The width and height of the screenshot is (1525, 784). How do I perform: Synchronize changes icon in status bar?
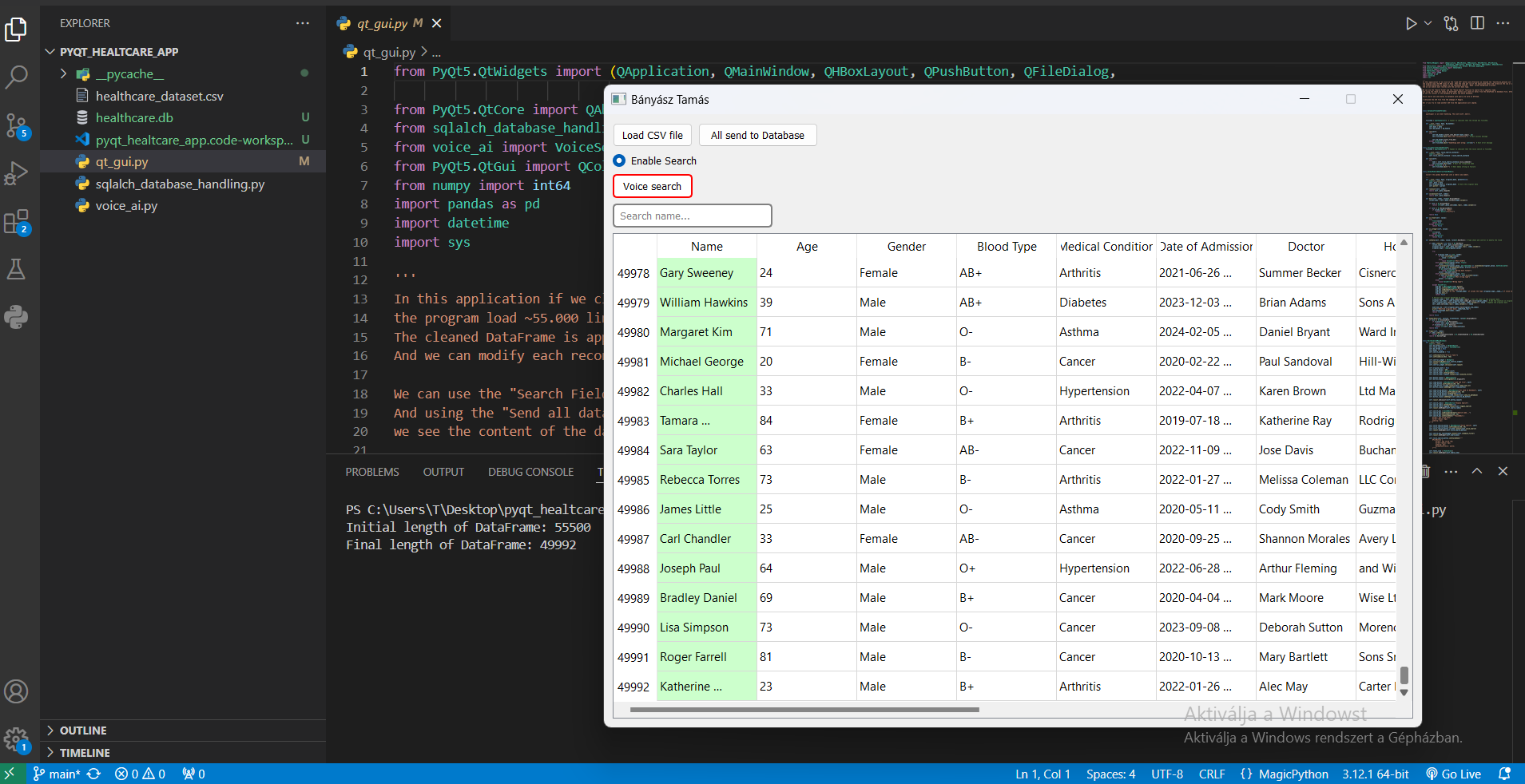[93, 774]
